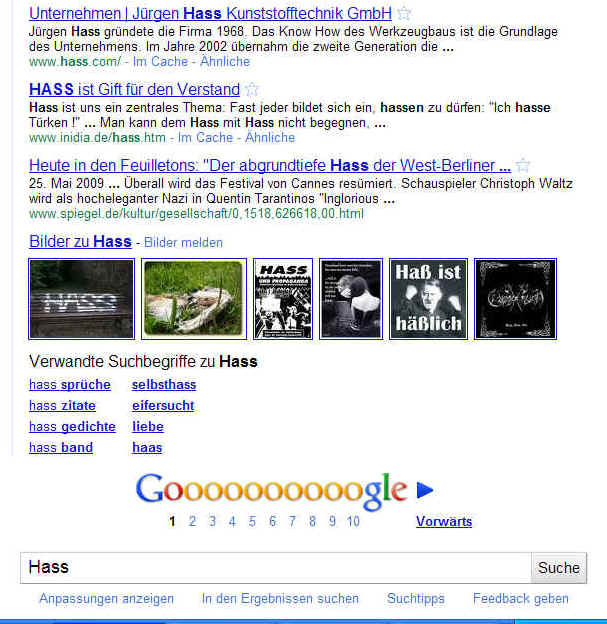Star the Heute in den Feuilletons result
This screenshot has height=624, width=607.
click(x=523, y=165)
